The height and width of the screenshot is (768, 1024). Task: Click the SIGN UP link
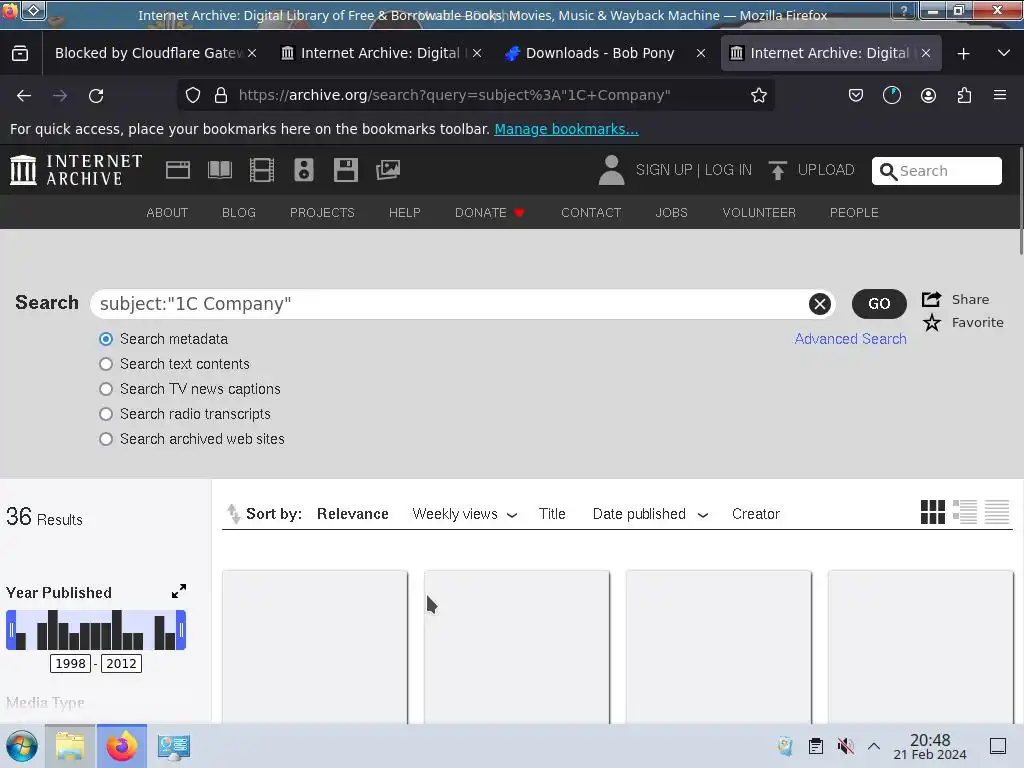[664, 170]
